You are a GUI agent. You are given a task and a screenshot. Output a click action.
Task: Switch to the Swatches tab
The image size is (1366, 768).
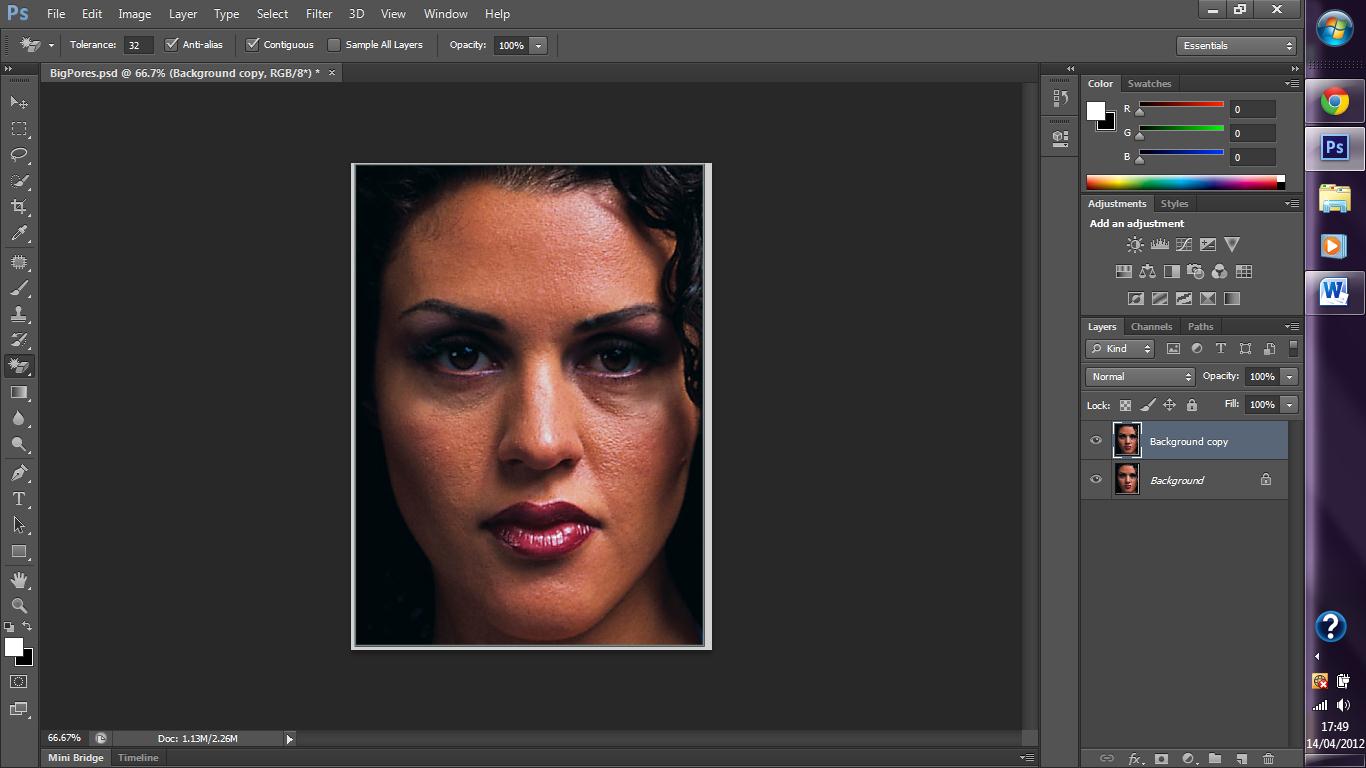click(1149, 84)
